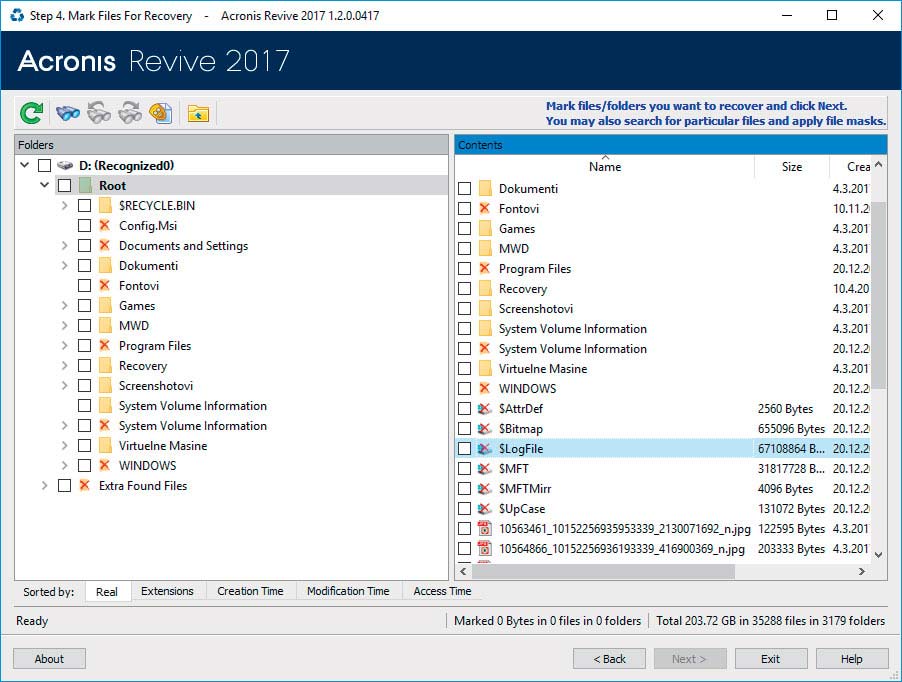Mark the $LogFile checkbox in Contents
The width and height of the screenshot is (902, 682).
464,449
